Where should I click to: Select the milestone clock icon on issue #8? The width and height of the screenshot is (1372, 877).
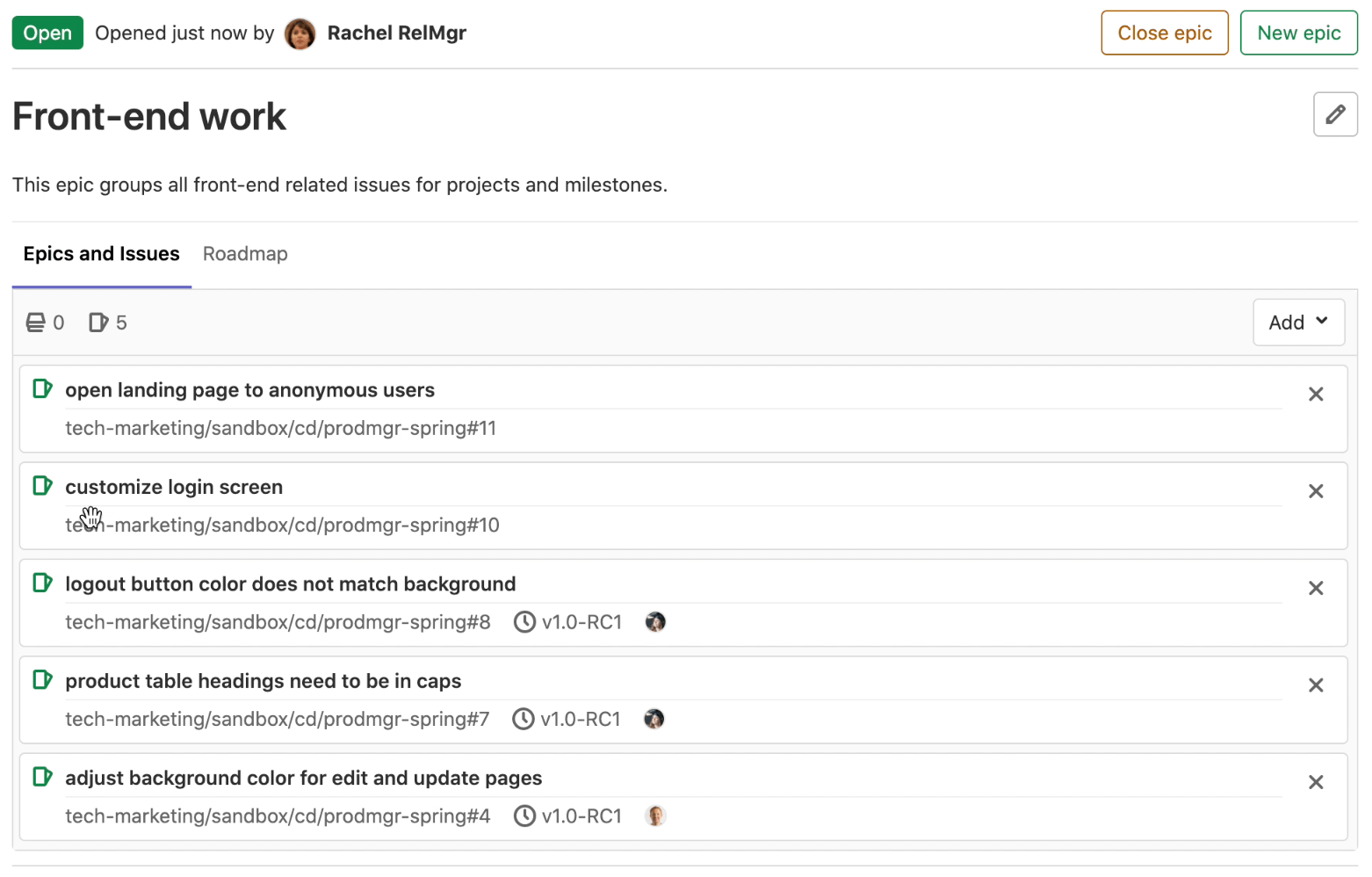[524, 621]
